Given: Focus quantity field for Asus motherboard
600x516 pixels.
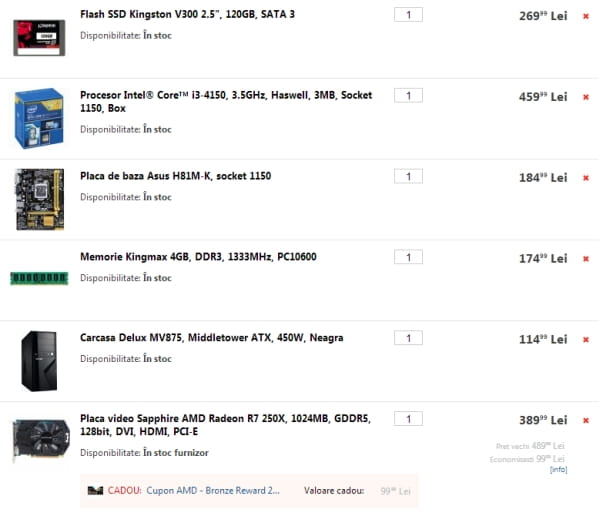Looking at the screenshot, I should pos(408,176).
